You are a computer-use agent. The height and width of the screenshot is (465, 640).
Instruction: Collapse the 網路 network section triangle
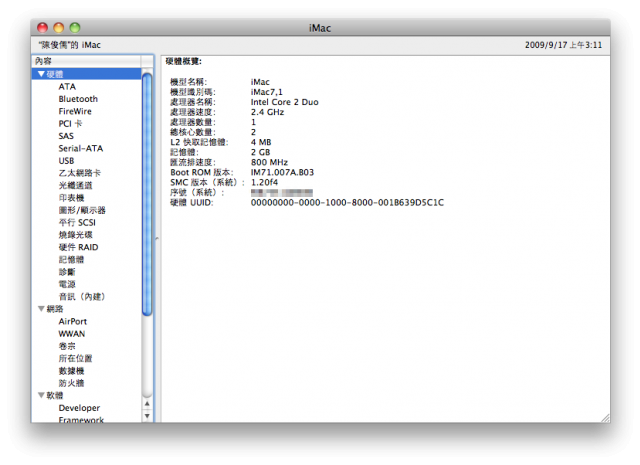coord(41,309)
